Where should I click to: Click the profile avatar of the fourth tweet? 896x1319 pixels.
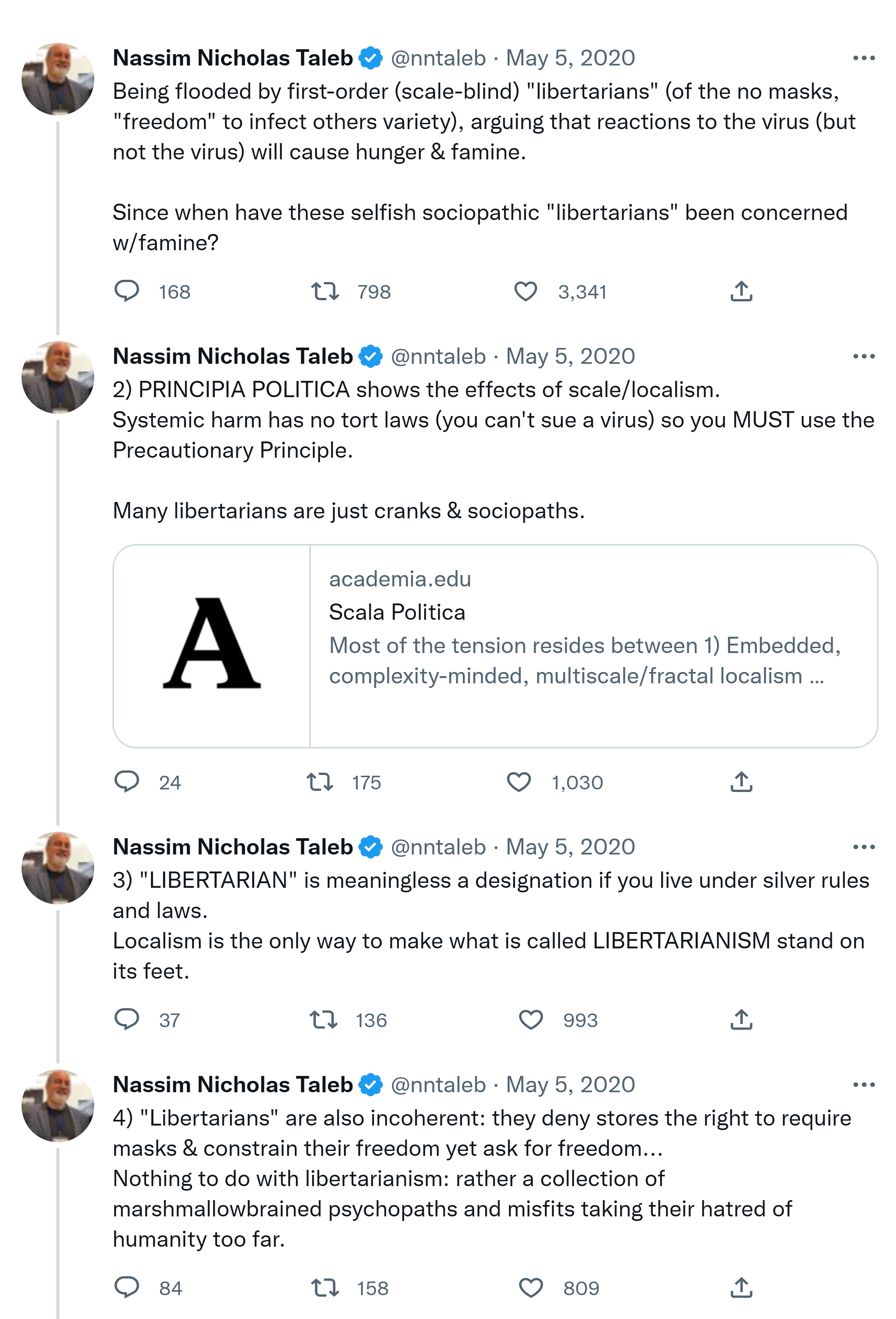(58, 1105)
